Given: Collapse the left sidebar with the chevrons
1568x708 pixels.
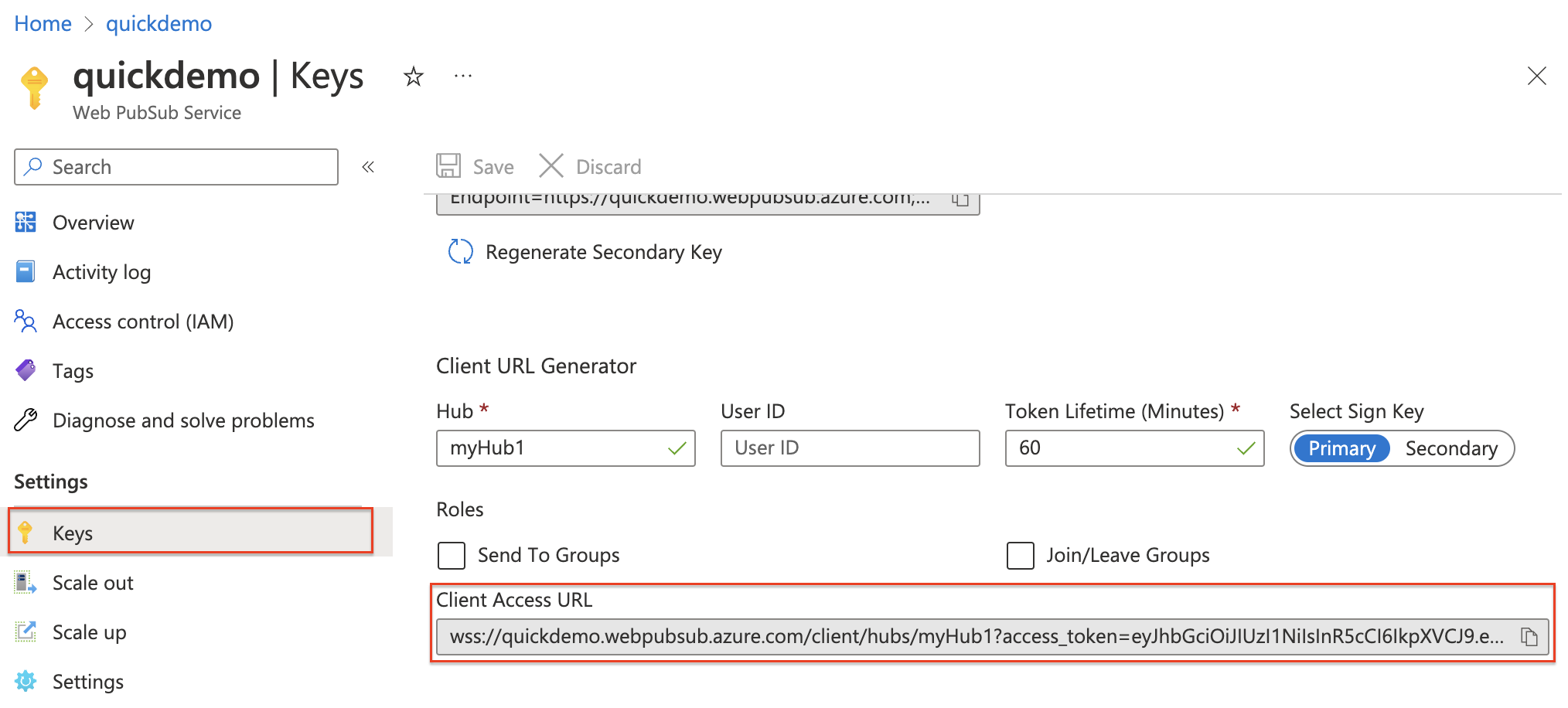Looking at the screenshot, I should click(x=368, y=166).
